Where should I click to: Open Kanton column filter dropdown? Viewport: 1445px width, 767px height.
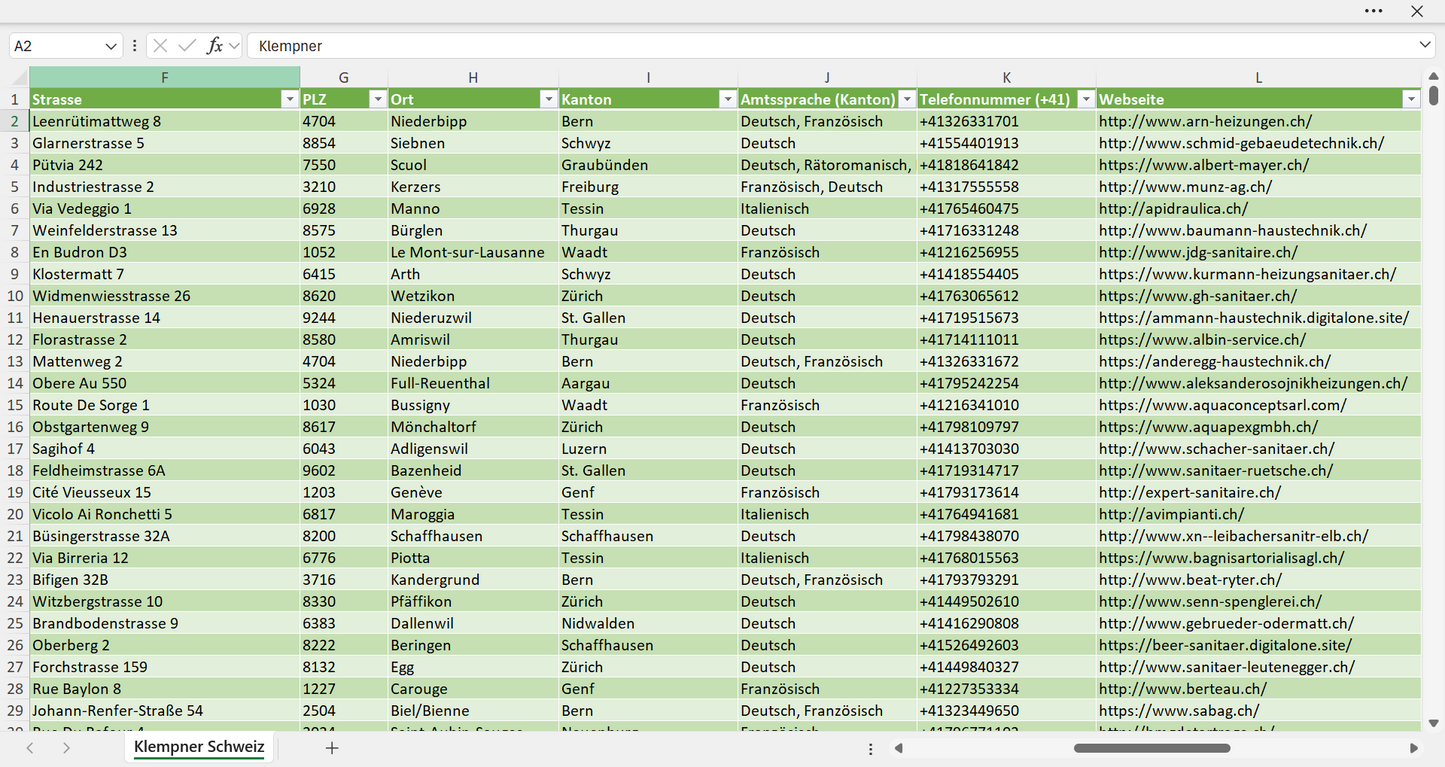(x=727, y=99)
